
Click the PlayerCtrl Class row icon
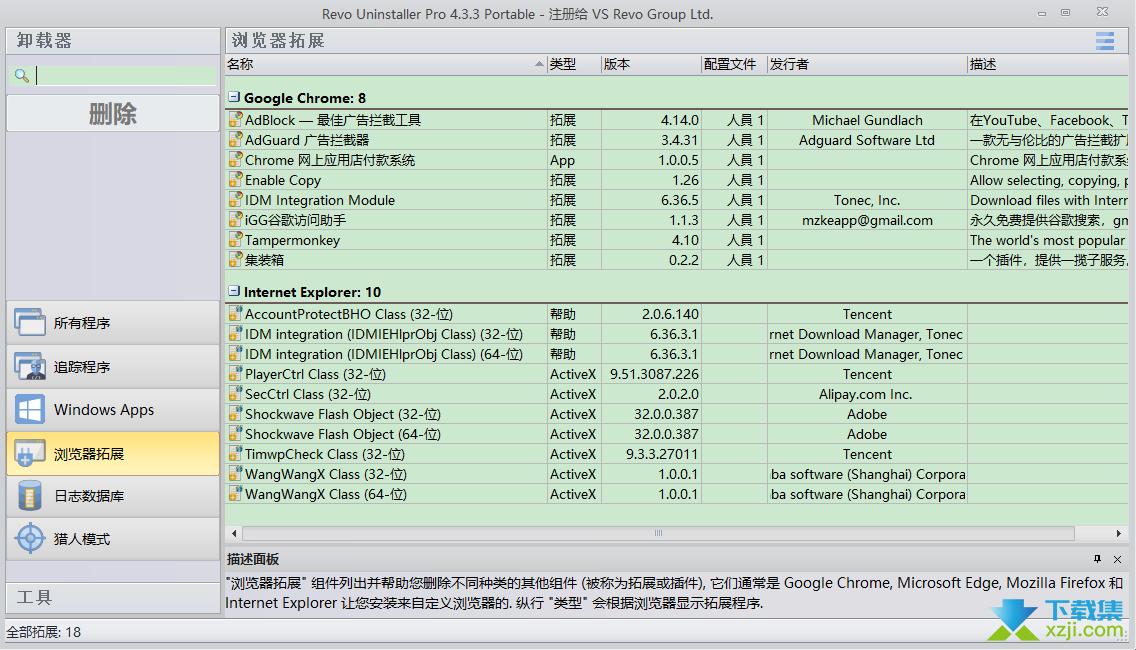[235, 374]
